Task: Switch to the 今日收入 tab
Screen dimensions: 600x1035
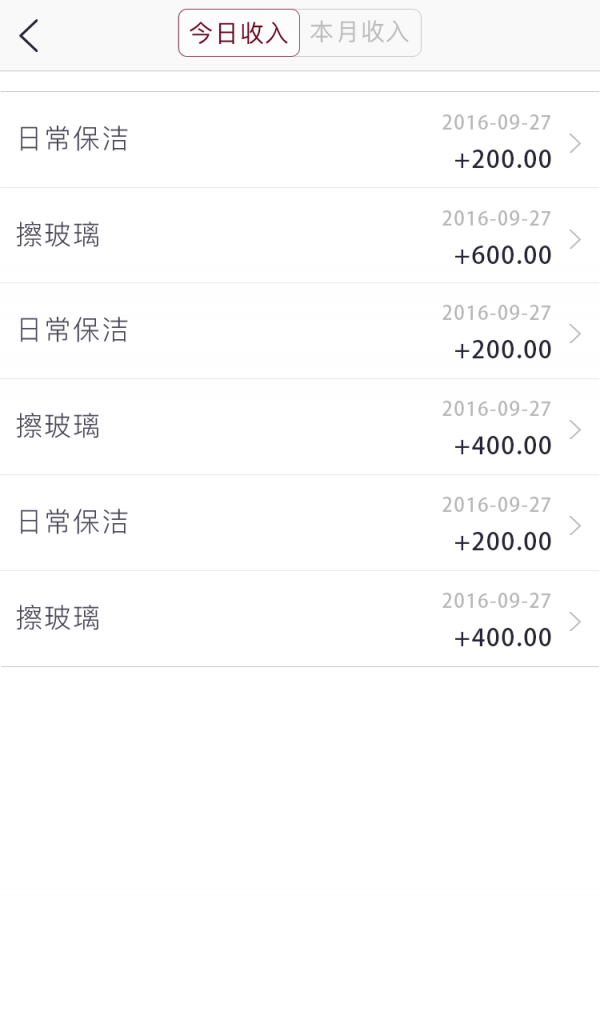Action: click(238, 33)
